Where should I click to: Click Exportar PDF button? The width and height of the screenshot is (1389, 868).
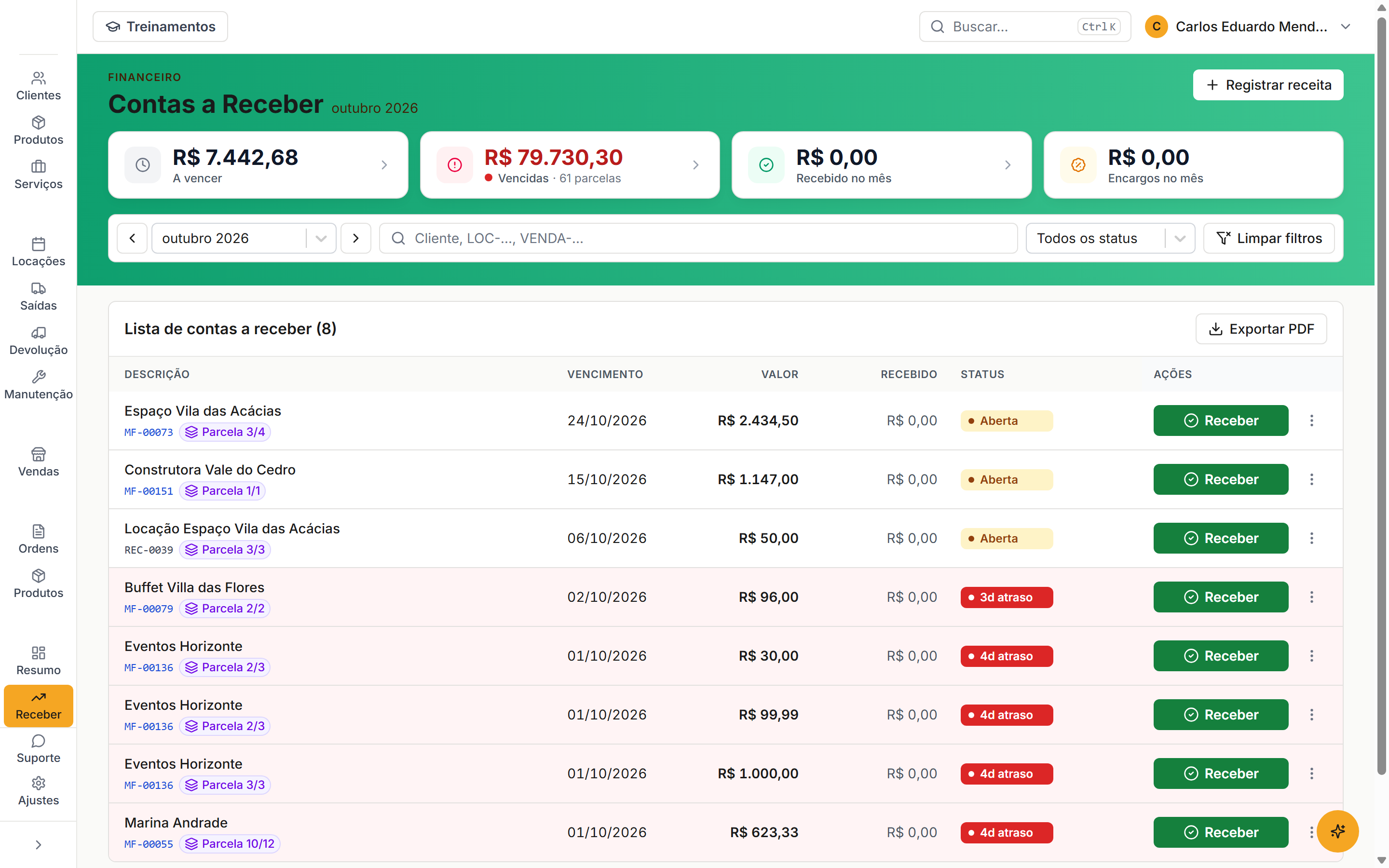[1261, 329]
